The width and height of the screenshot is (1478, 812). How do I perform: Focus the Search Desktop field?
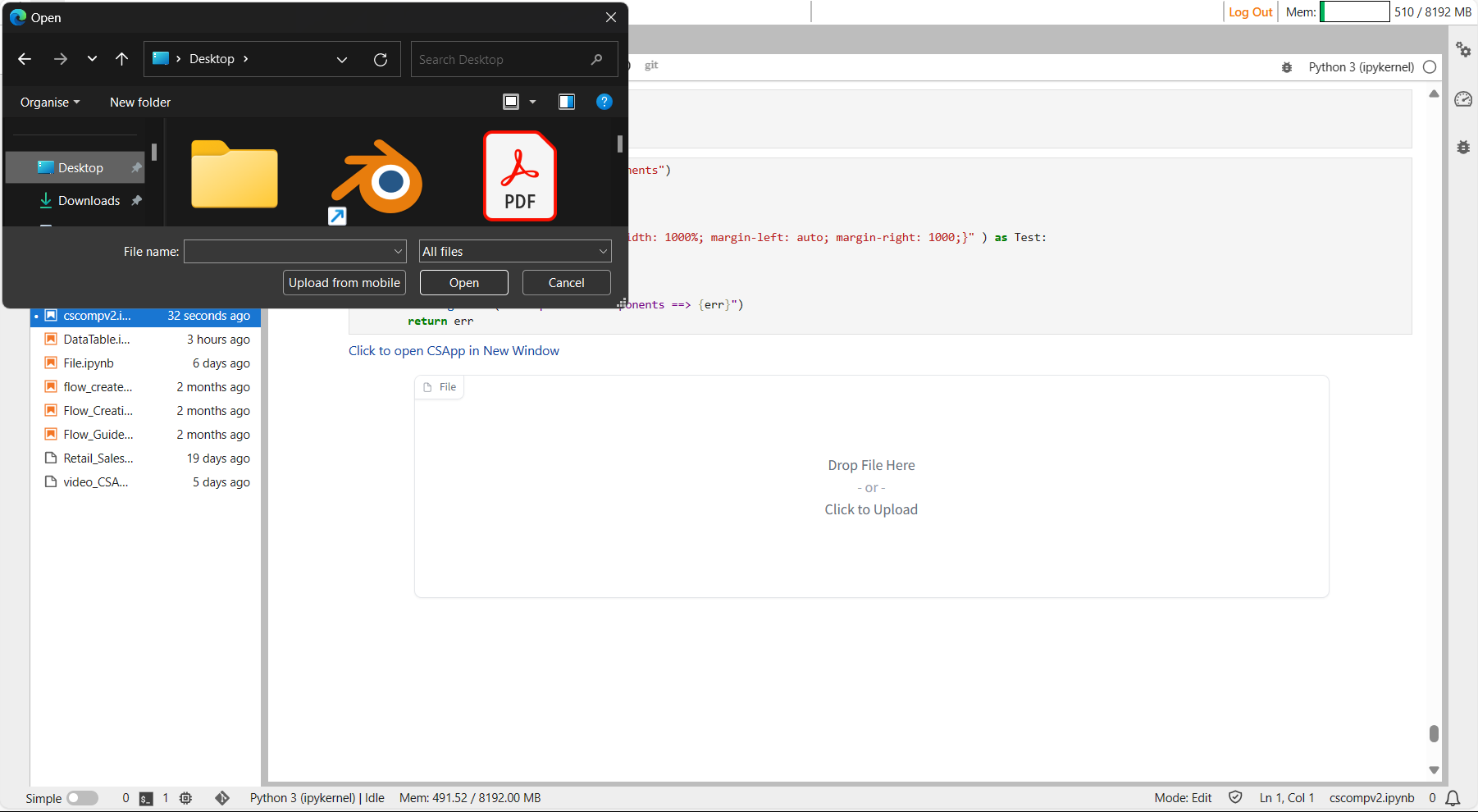coord(514,59)
